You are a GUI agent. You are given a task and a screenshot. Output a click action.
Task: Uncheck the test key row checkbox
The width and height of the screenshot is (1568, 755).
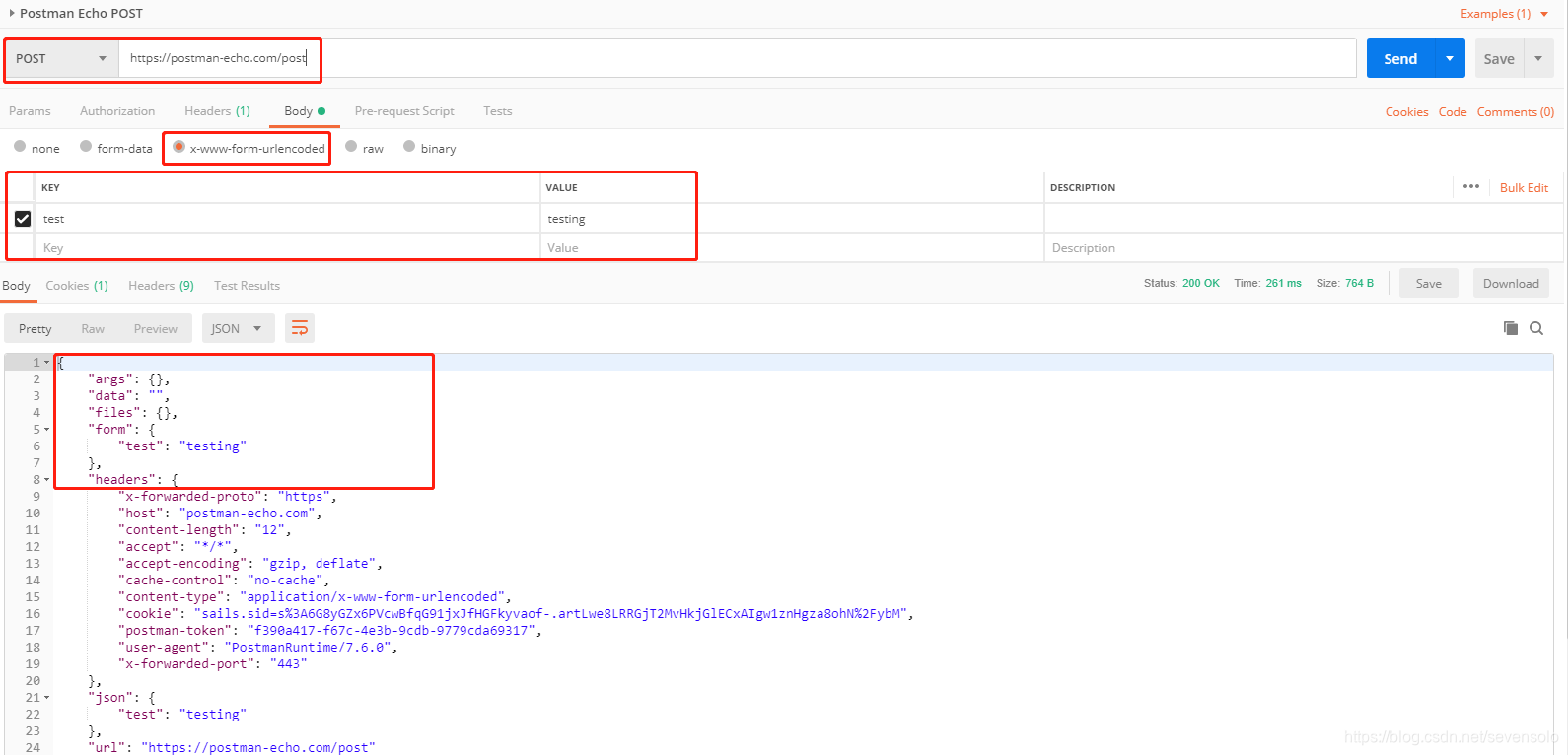[x=23, y=218]
